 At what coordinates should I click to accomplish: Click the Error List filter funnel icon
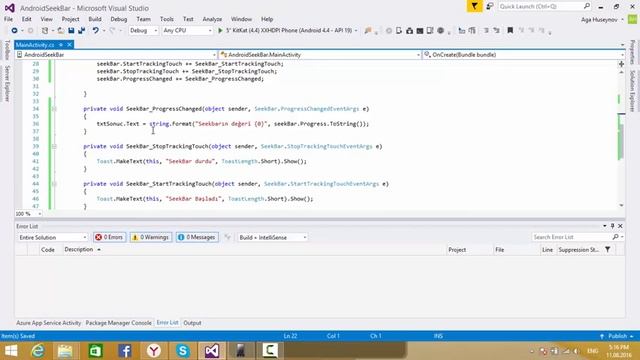tap(607, 249)
